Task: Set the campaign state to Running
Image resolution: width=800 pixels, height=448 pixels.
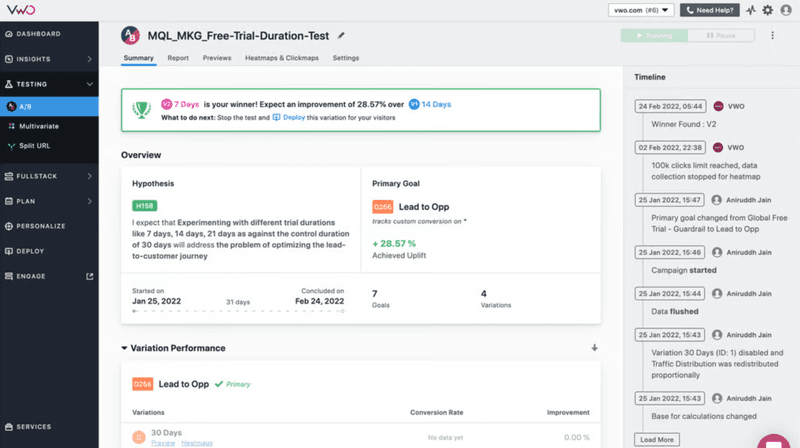Action: pyautogui.click(x=654, y=35)
